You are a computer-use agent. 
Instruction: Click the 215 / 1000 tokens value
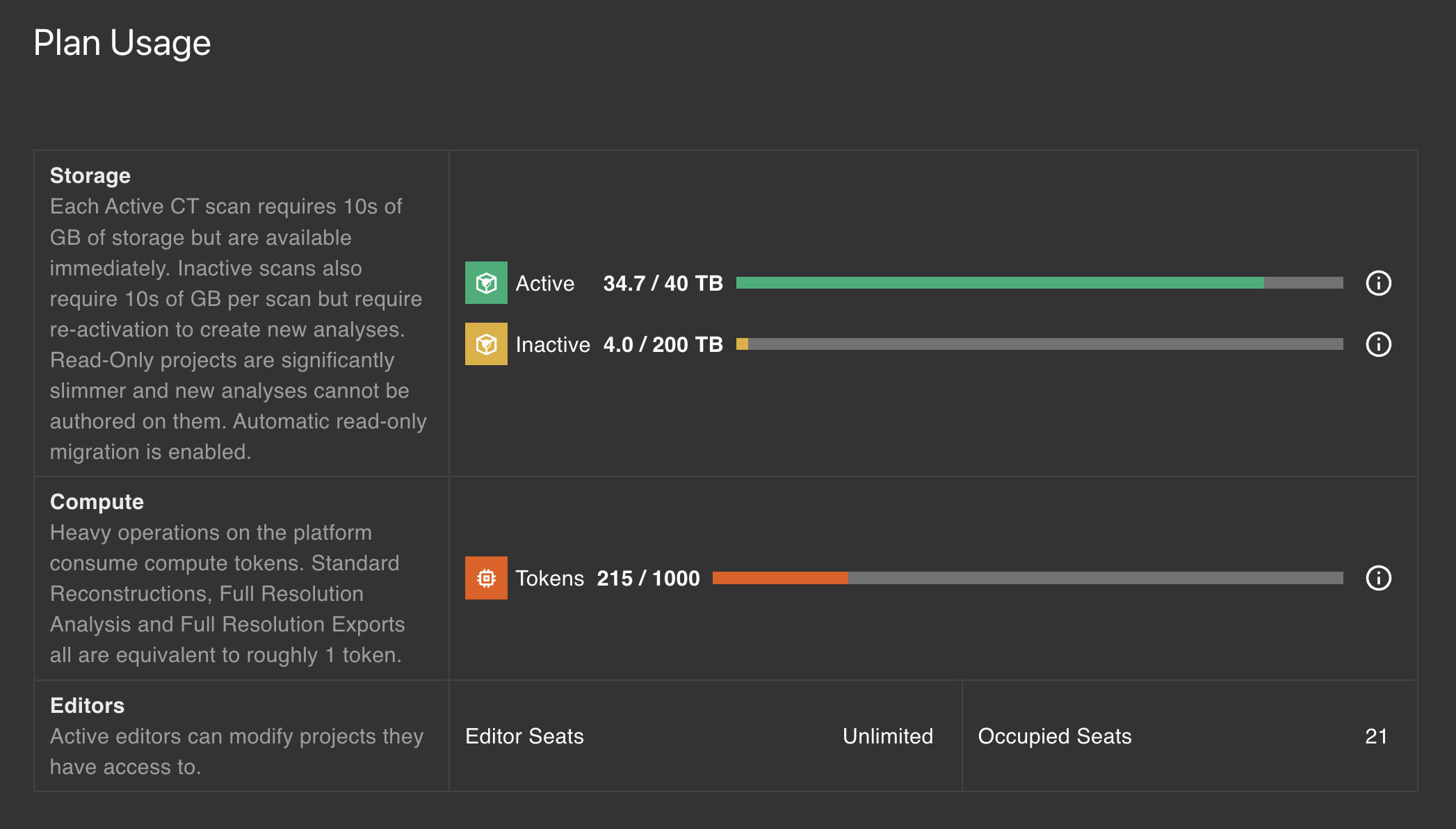pos(648,579)
